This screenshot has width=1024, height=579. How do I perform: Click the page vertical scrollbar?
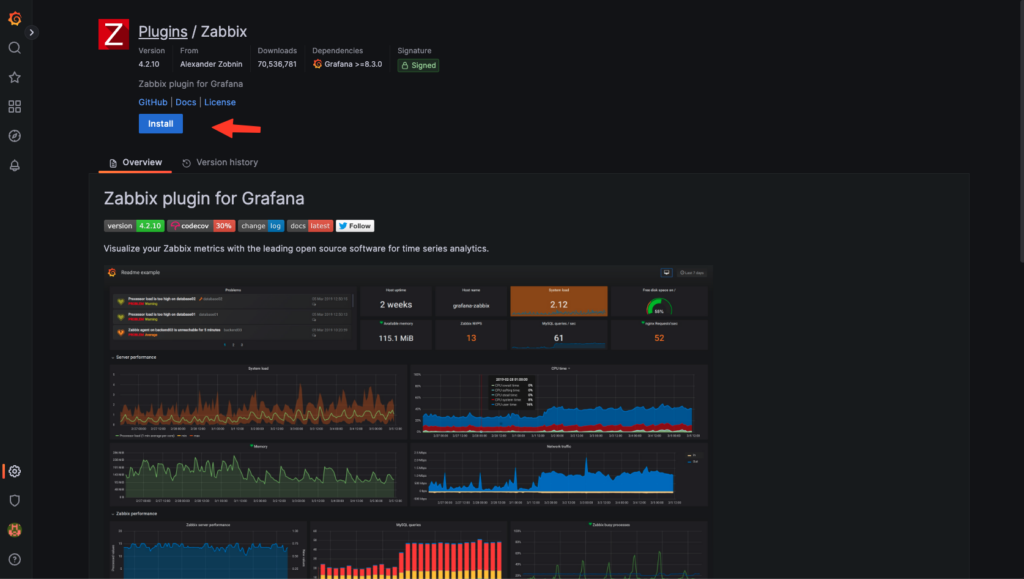click(1021, 131)
